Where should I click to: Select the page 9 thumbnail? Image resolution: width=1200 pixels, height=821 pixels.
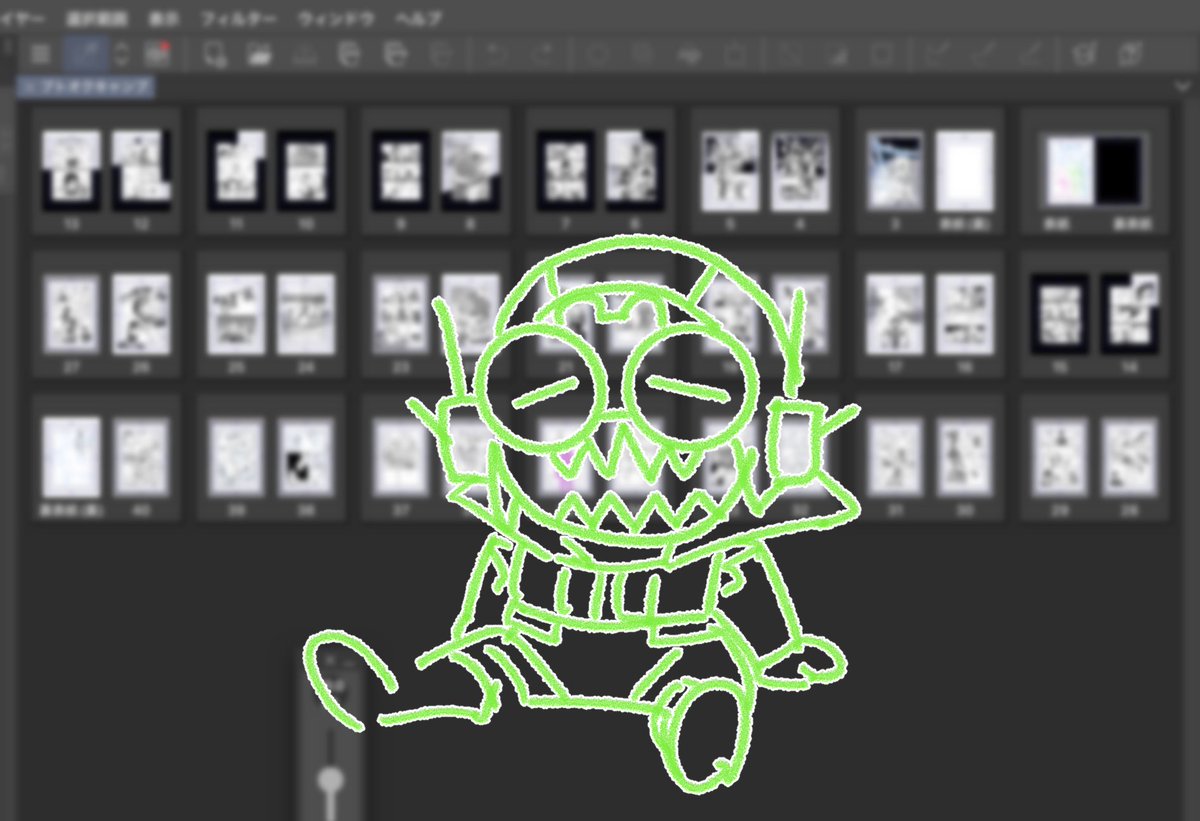pos(401,172)
